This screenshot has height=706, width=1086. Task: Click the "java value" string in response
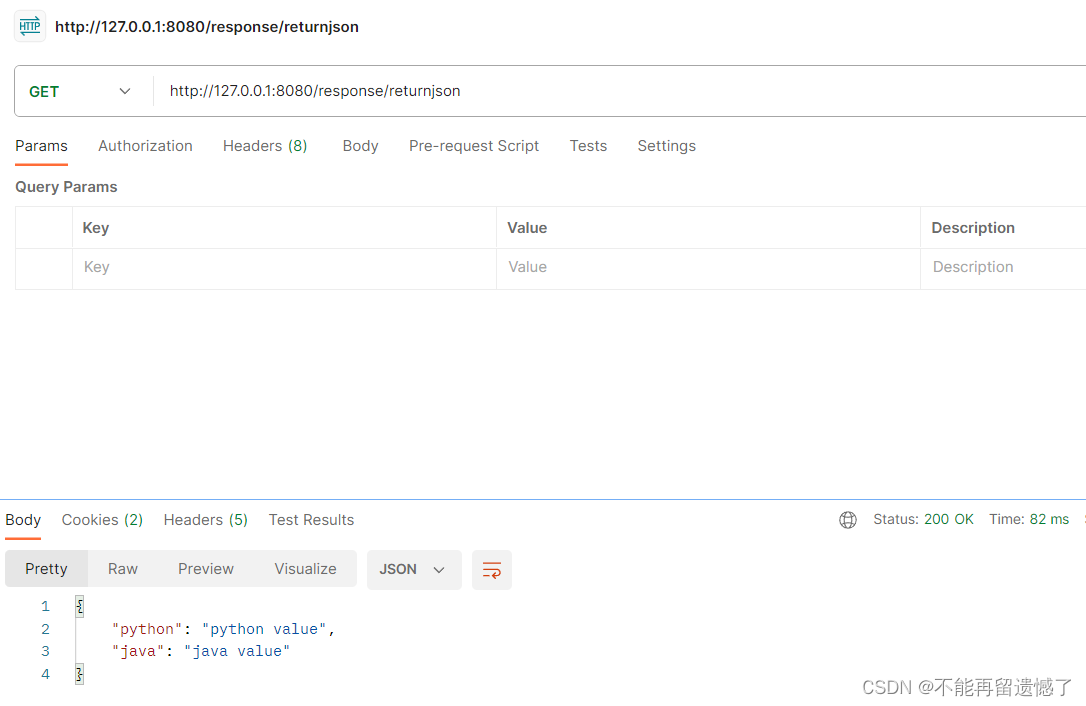(x=237, y=651)
